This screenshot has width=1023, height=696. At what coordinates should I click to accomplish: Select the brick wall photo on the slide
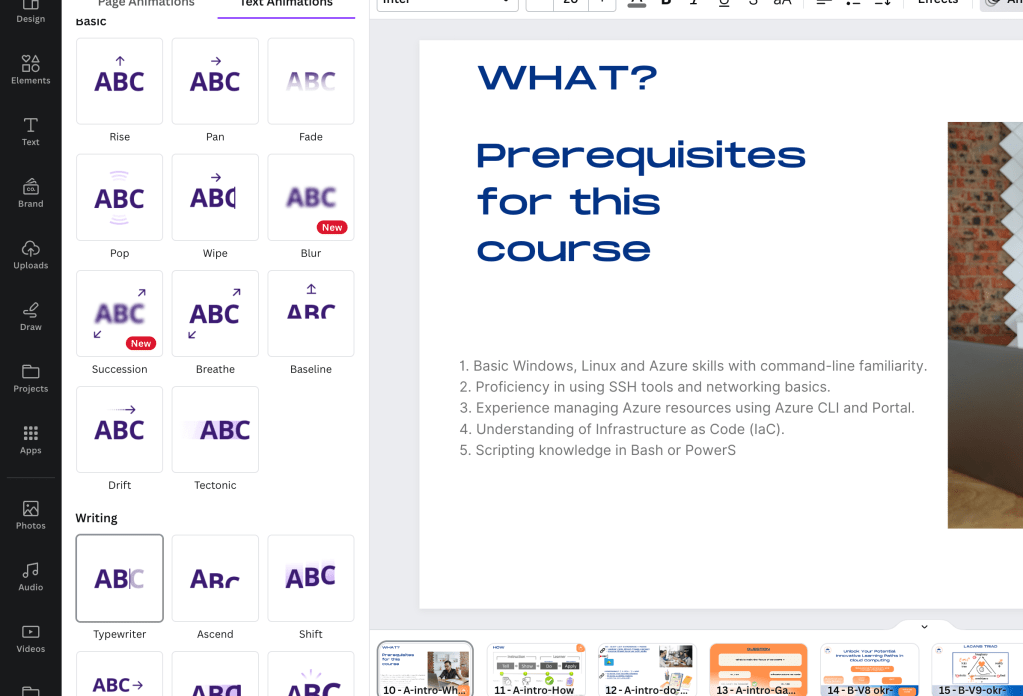[985, 325]
